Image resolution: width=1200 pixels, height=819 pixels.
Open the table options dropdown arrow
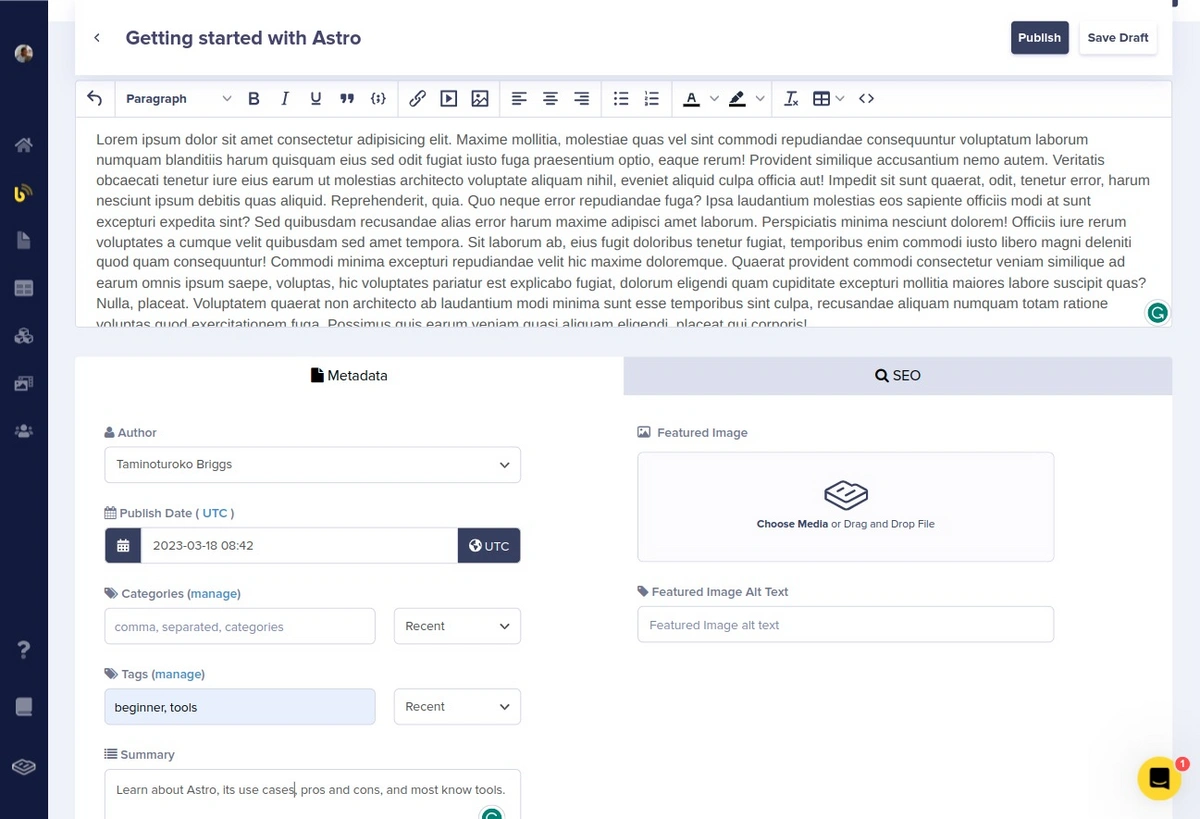coord(840,98)
